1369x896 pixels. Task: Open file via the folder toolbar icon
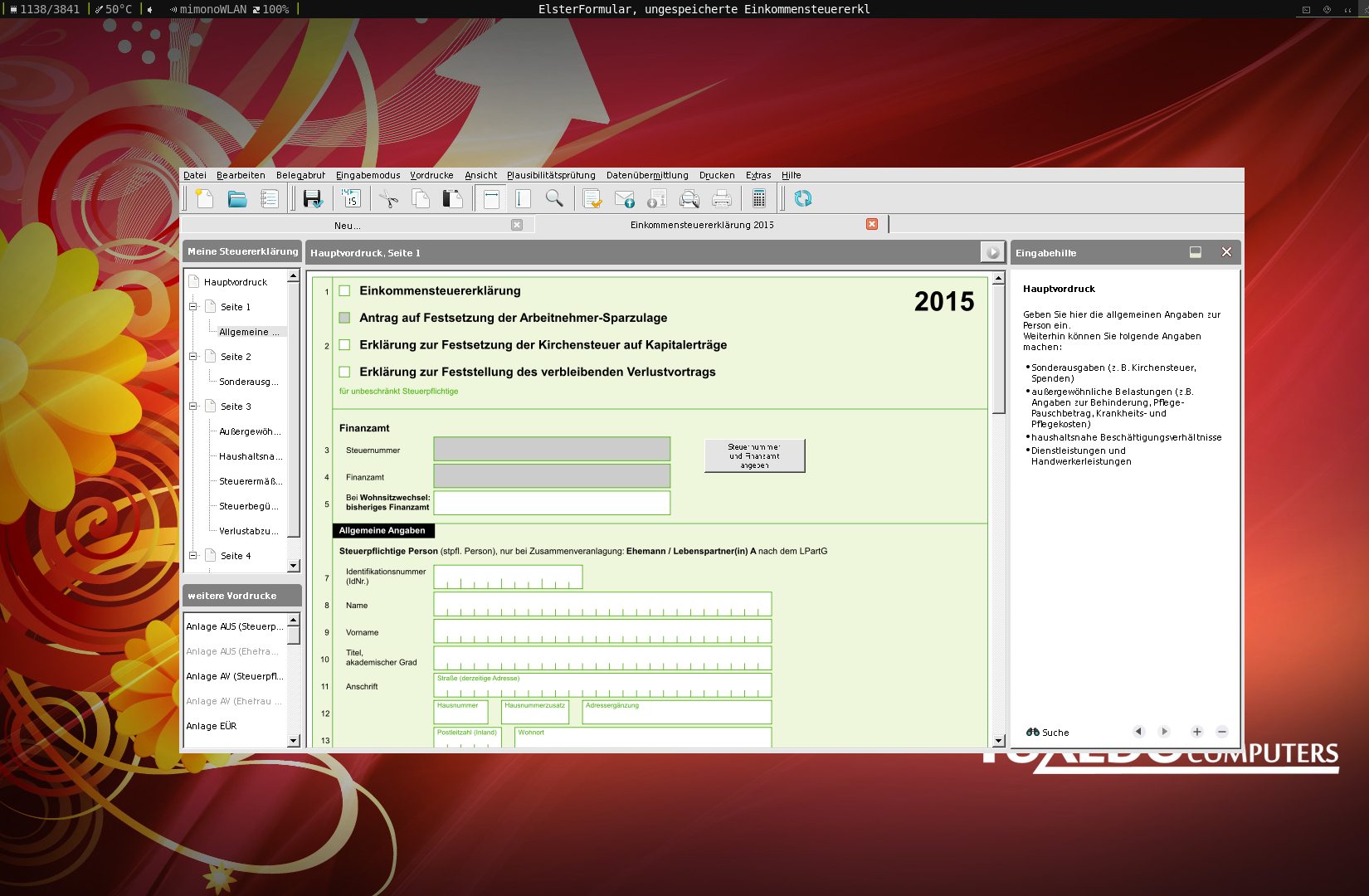click(237, 198)
